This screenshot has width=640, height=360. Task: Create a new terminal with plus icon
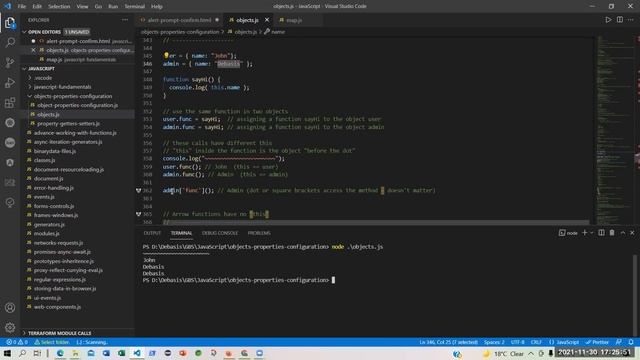(x=584, y=233)
